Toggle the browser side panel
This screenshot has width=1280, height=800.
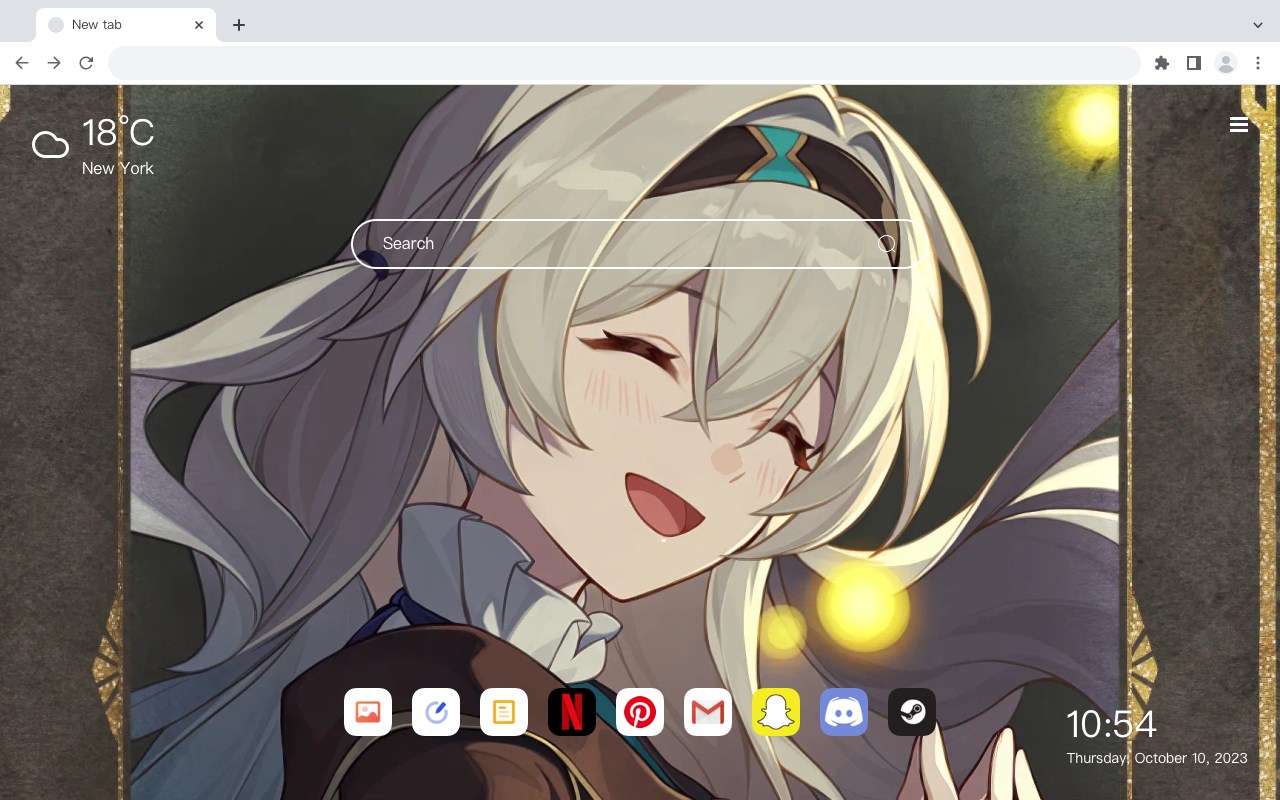(x=1194, y=63)
